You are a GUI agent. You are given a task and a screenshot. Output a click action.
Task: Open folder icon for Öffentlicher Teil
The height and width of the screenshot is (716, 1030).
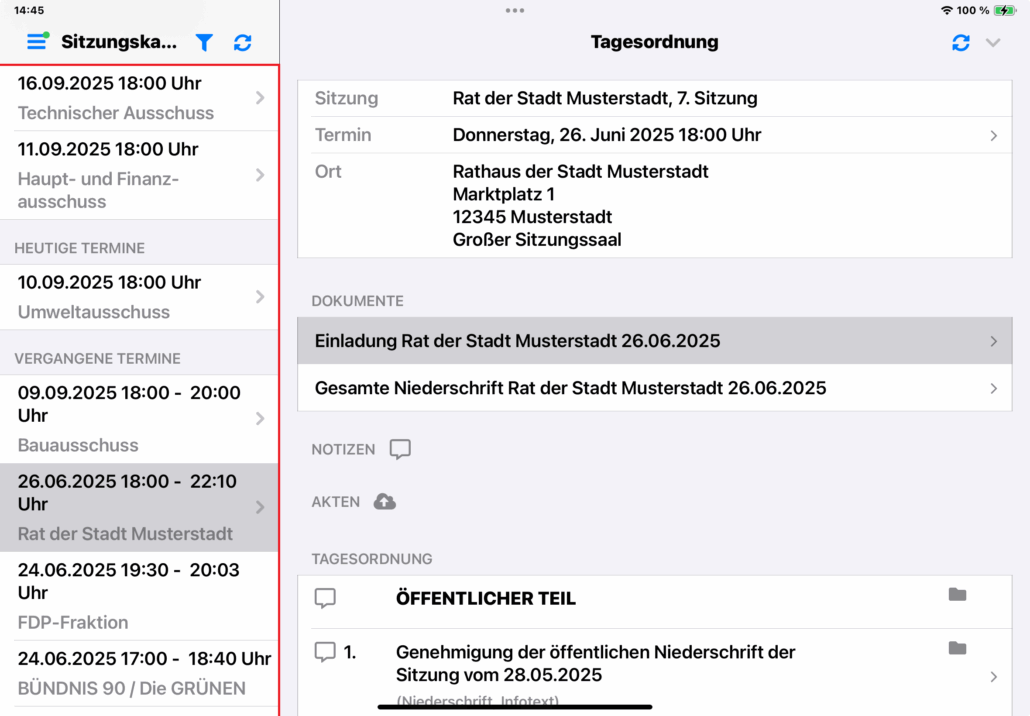[957, 595]
